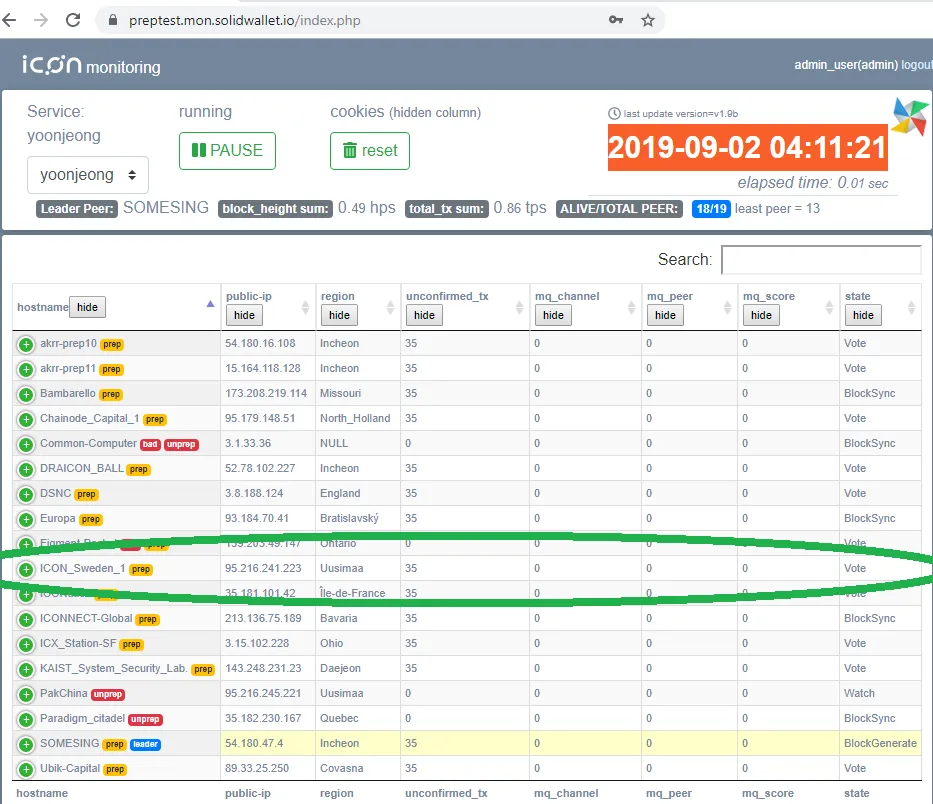933x804 pixels.
Task: Expand row details for Chainode_Capital_1
Action: pyautogui.click(x=26, y=420)
